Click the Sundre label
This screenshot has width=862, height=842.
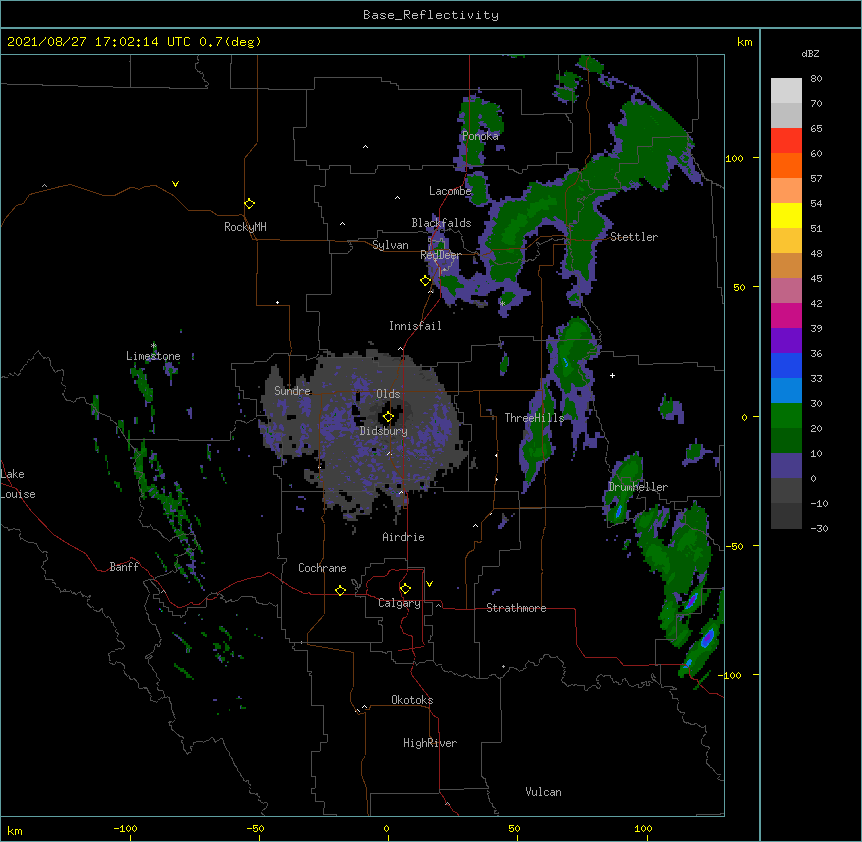(x=292, y=391)
